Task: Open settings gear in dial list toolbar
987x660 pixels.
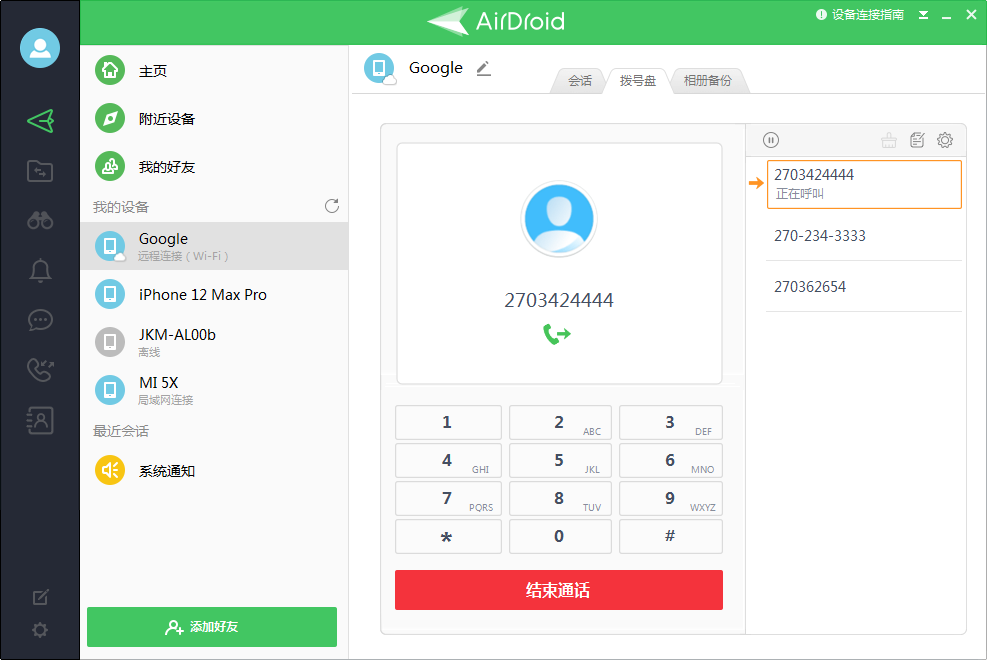Action: [944, 140]
